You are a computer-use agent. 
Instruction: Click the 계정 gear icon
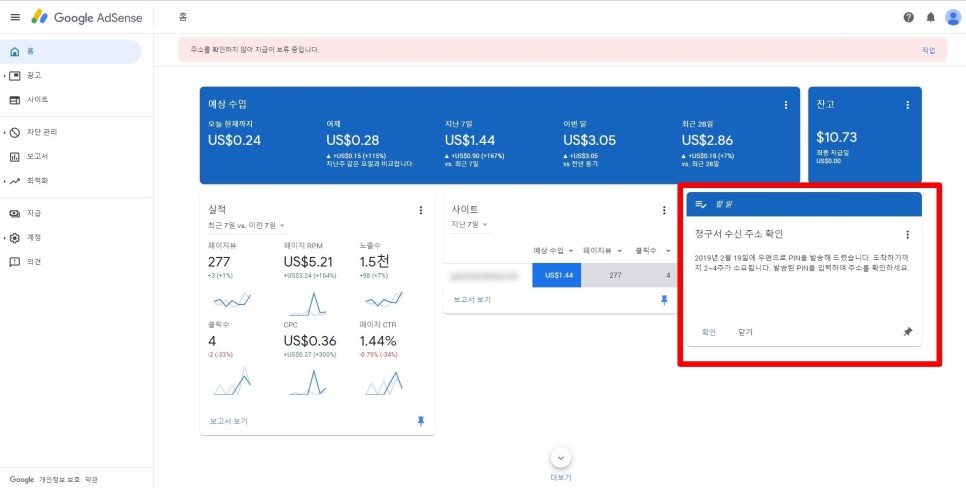point(15,237)
